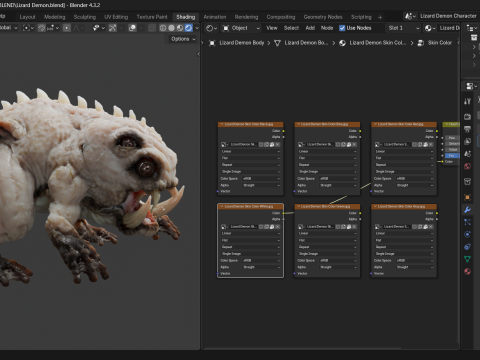Unlink image in the Black.jpg node
This screenshot has width=480, height=360.
coord(277,144)
